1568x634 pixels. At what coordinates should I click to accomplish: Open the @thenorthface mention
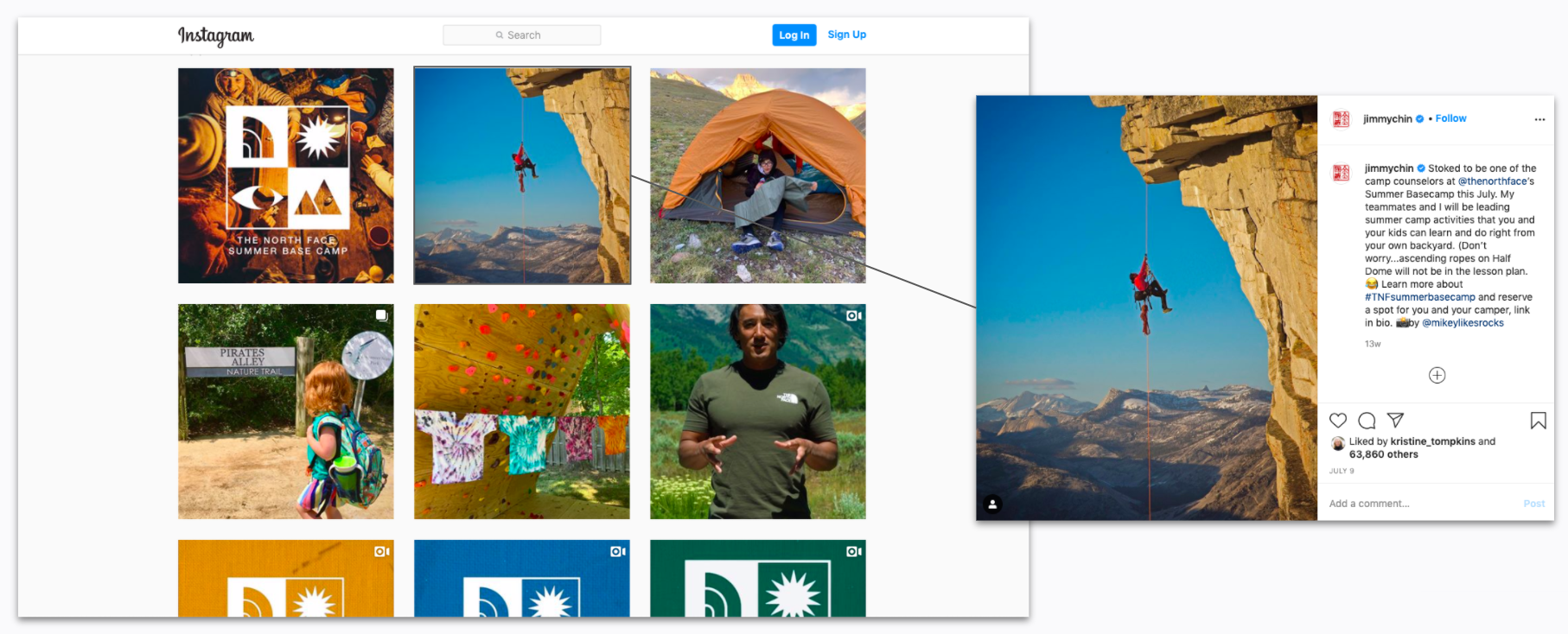click(x=1493, y=181)
